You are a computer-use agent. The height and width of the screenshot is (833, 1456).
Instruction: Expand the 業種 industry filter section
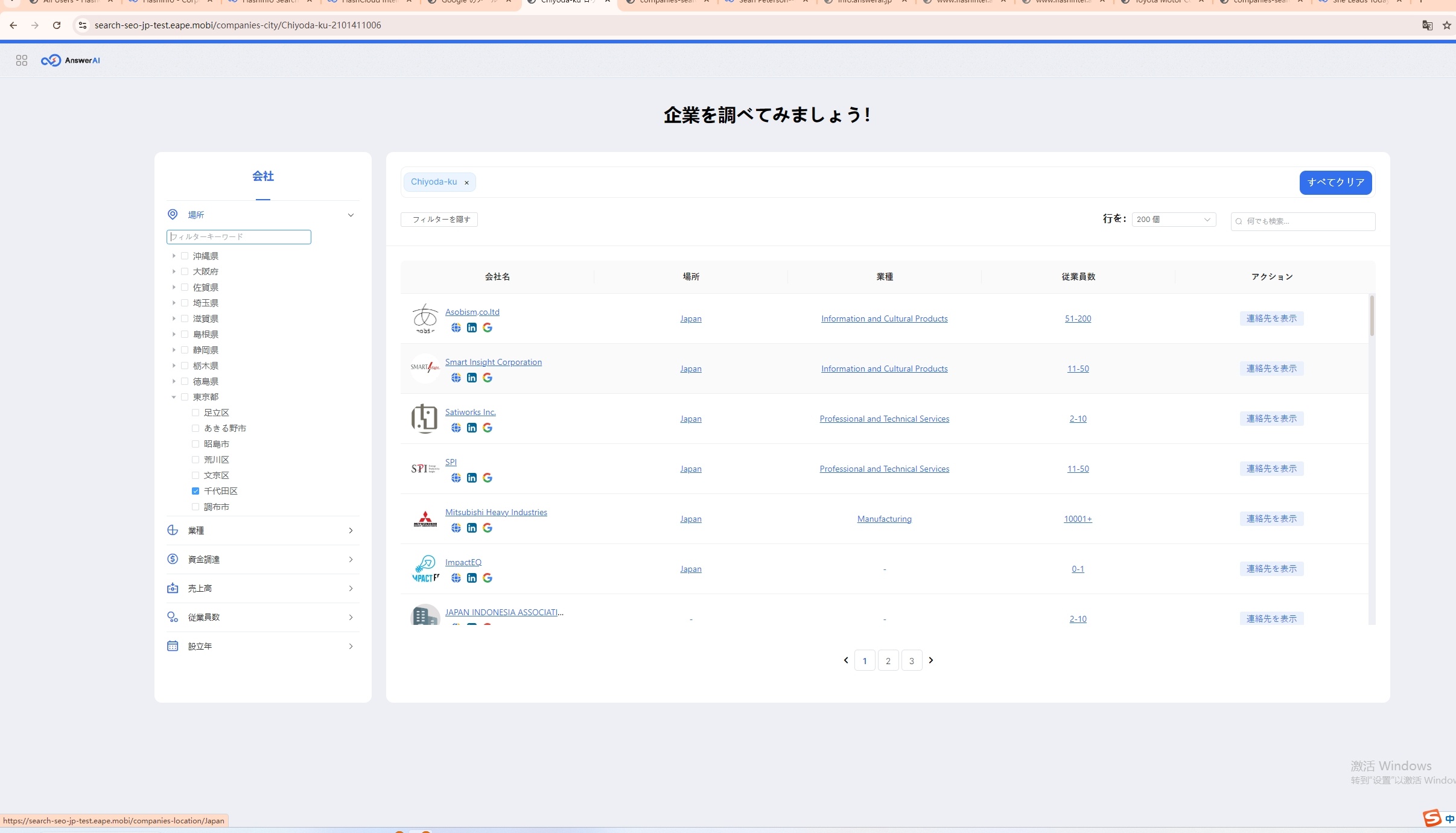(x=263, y=531)
